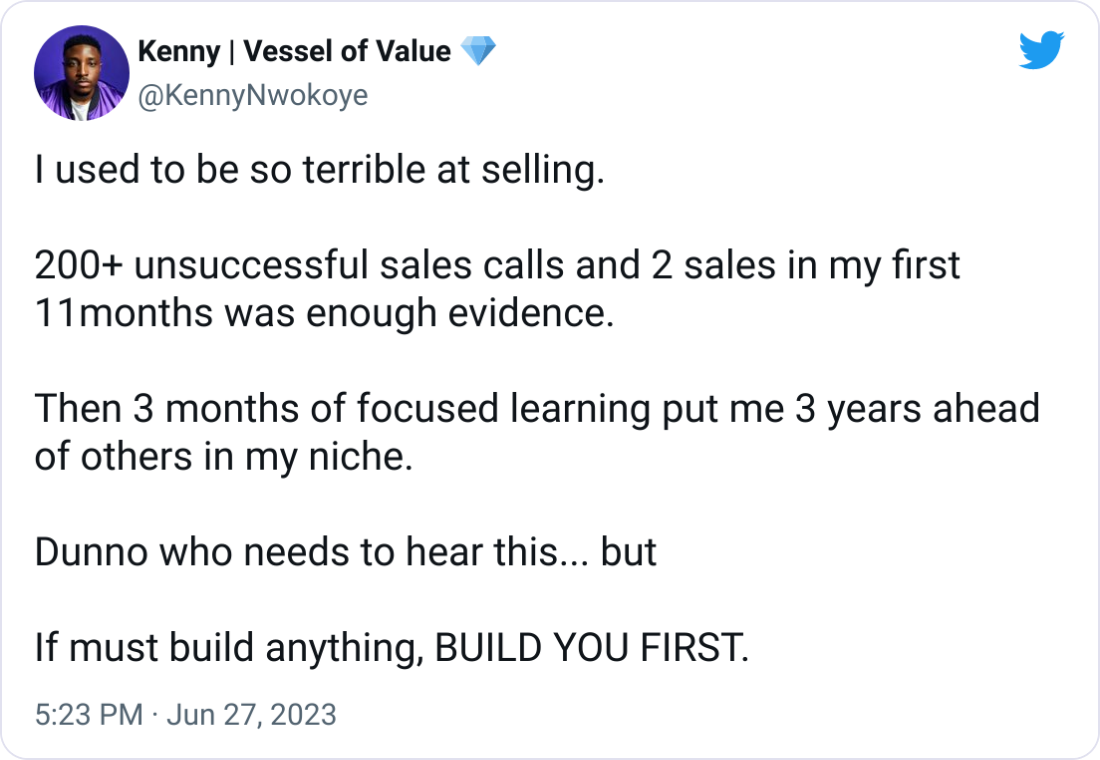This screenshot has width=1100, height=760.
Task: Click the word "Then" starting third paragraph
Action: [78, 409]
